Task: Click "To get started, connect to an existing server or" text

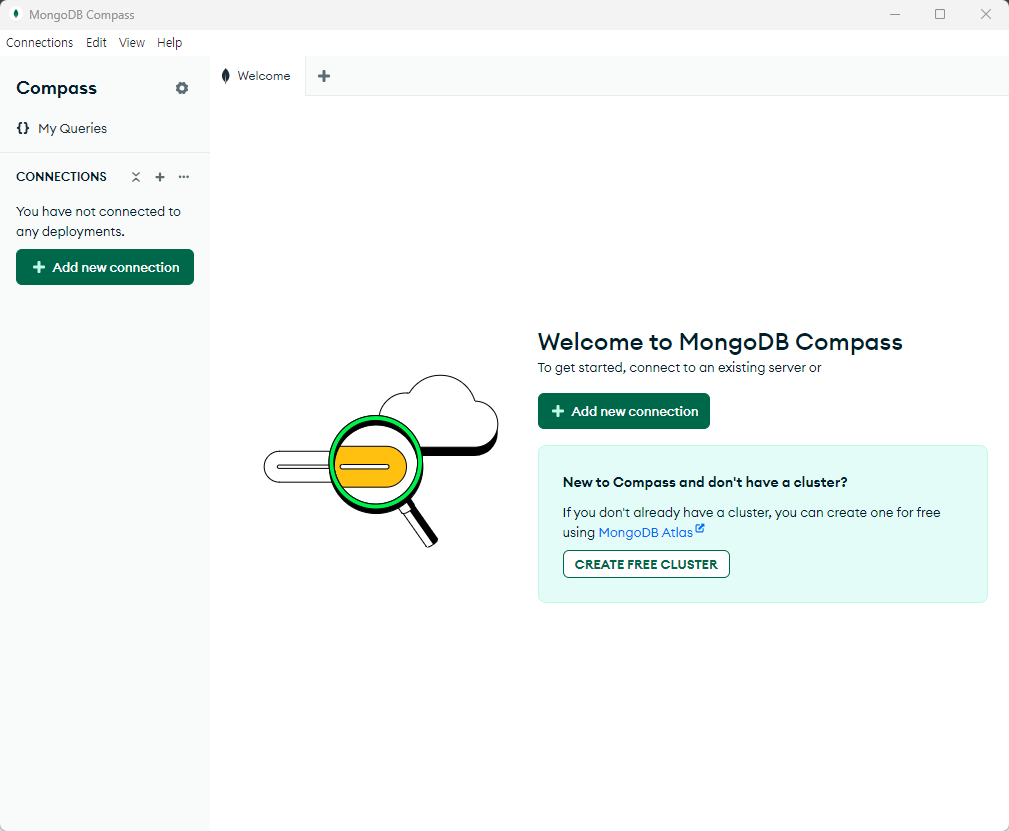Action: 680,368
